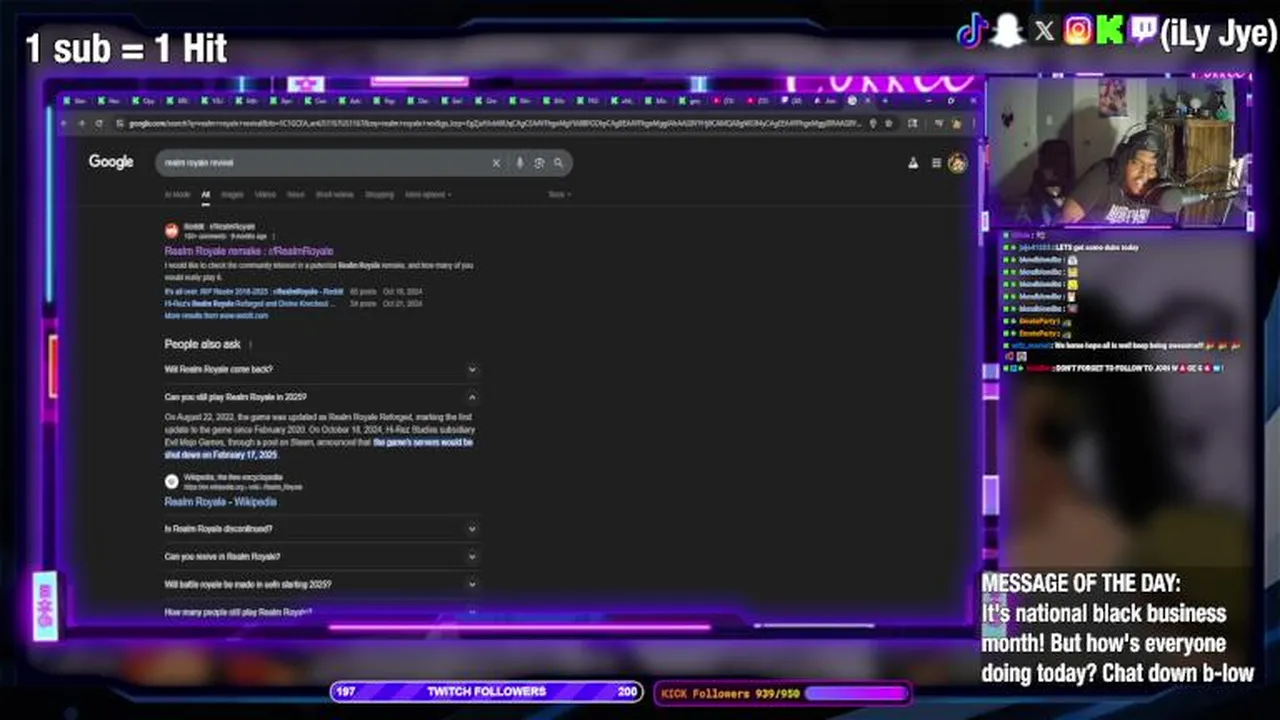This screenshot has height=720, width=1280.
Task: Click chat message 'DON'T FORGET TO FOLLOW'
Action: click(x=1137, y=368)
